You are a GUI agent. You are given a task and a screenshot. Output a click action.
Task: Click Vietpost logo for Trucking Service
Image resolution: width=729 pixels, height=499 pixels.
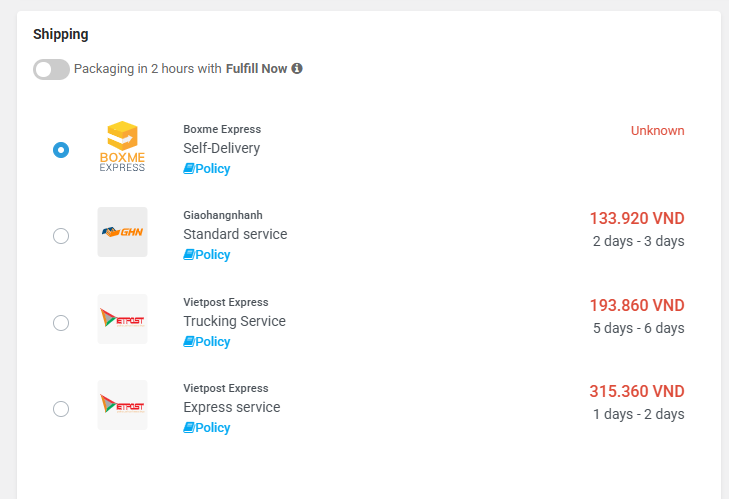pyautogui.click(x=122, y=319)
